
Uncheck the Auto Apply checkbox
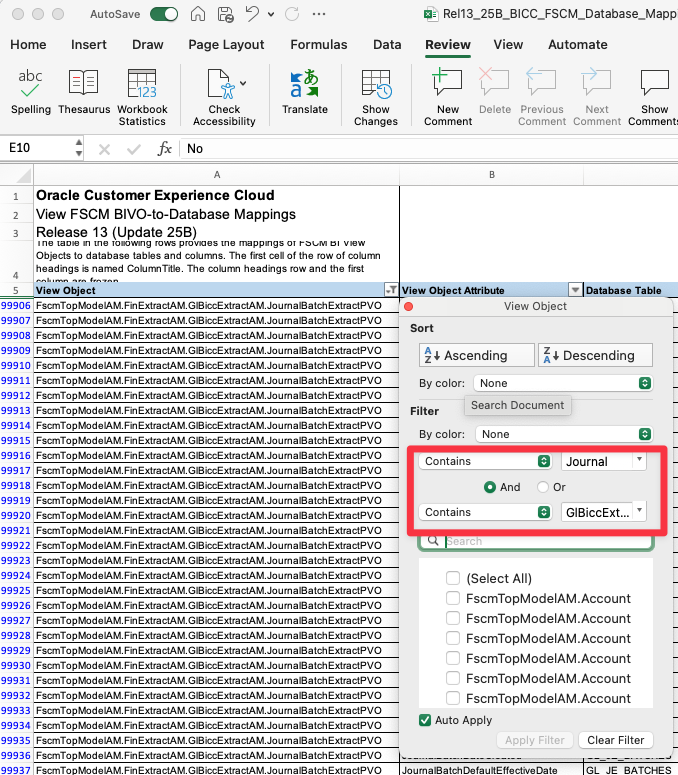[x=426, y=720]
